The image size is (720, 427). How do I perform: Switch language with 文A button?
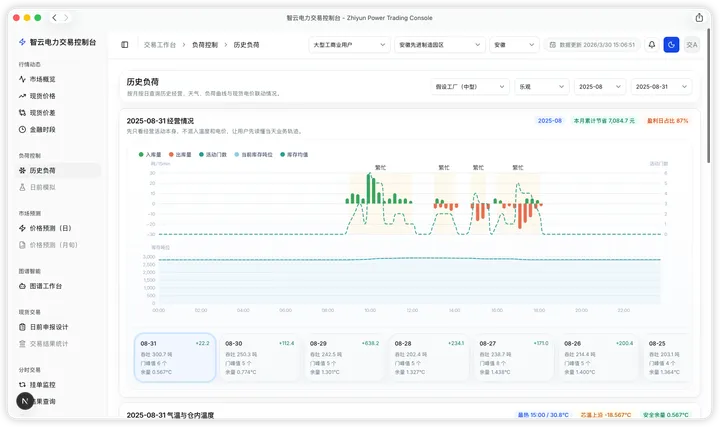click(692, 45)
